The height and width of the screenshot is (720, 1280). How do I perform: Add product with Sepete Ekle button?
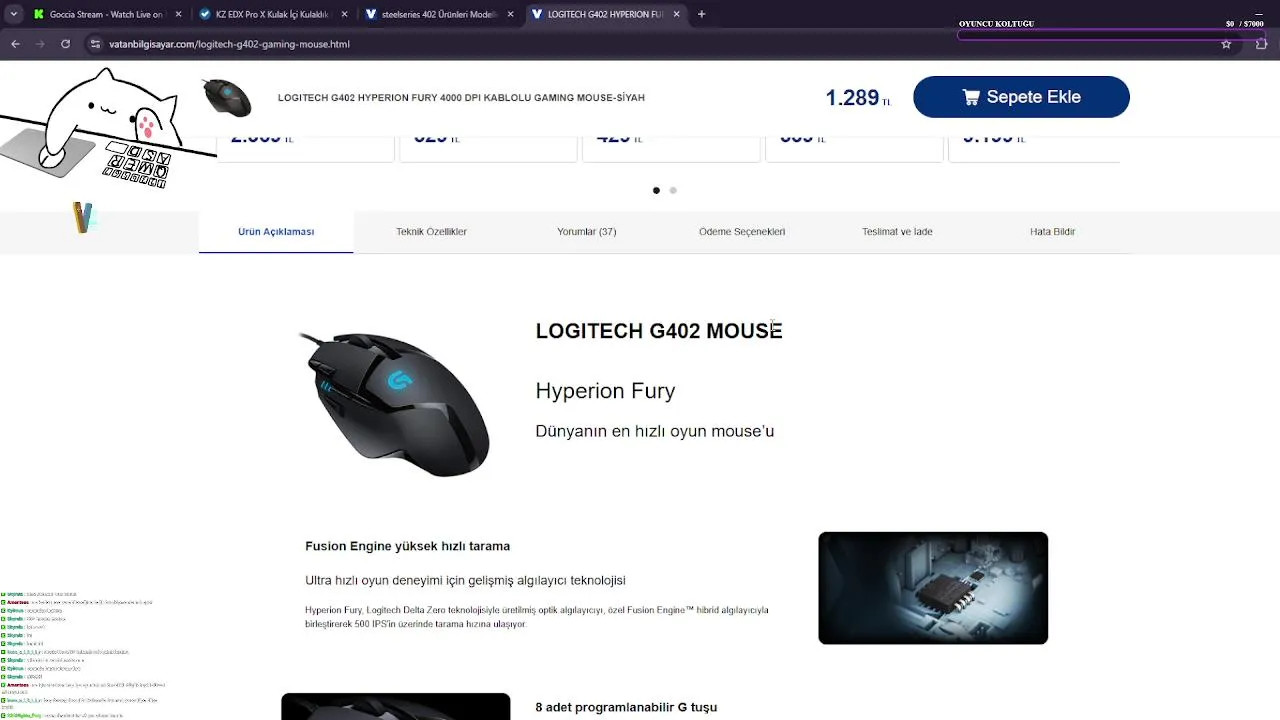click(1021, 97)
